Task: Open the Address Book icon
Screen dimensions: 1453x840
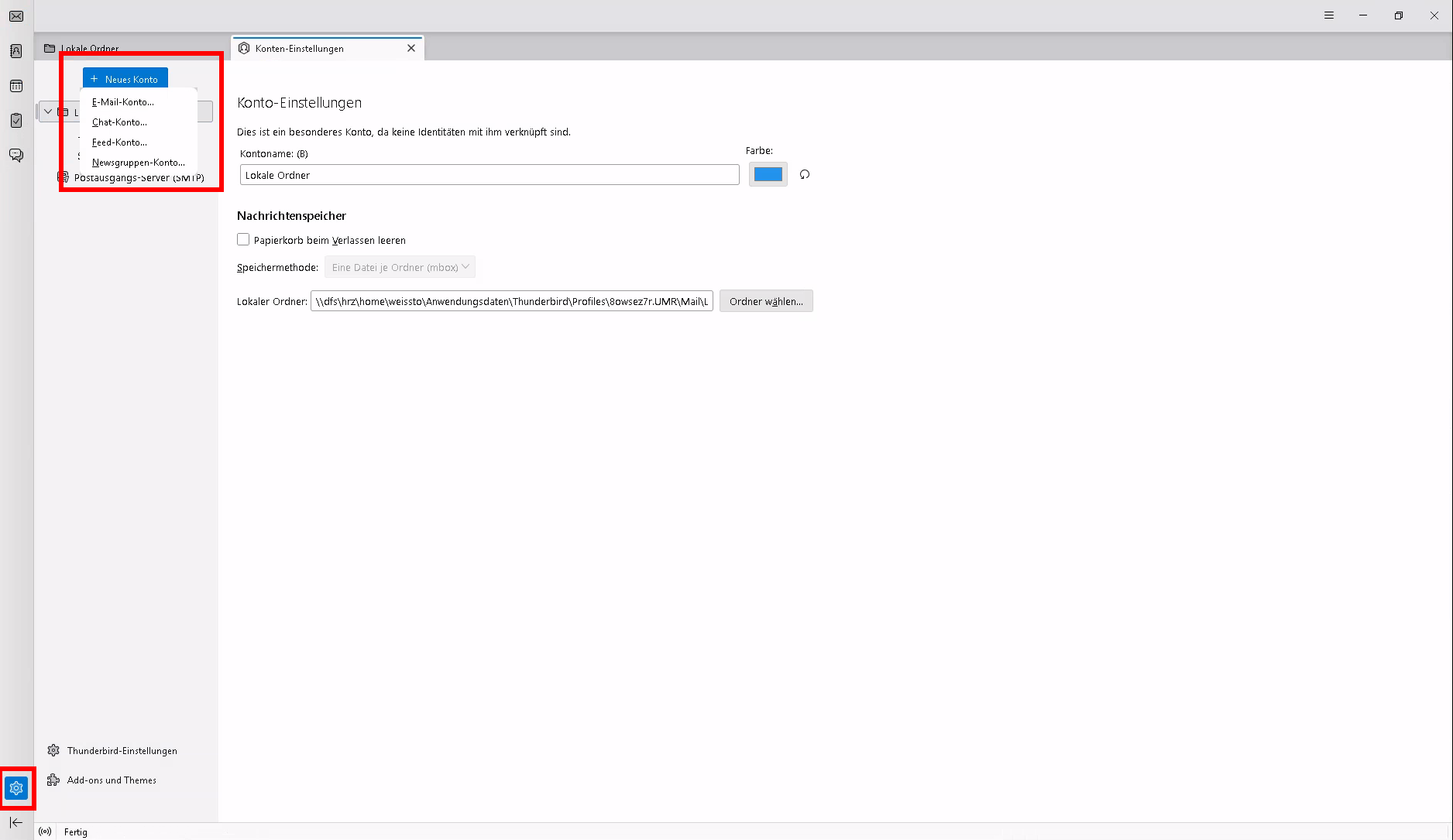Action: pyautogui.click(x=16, y=51)
